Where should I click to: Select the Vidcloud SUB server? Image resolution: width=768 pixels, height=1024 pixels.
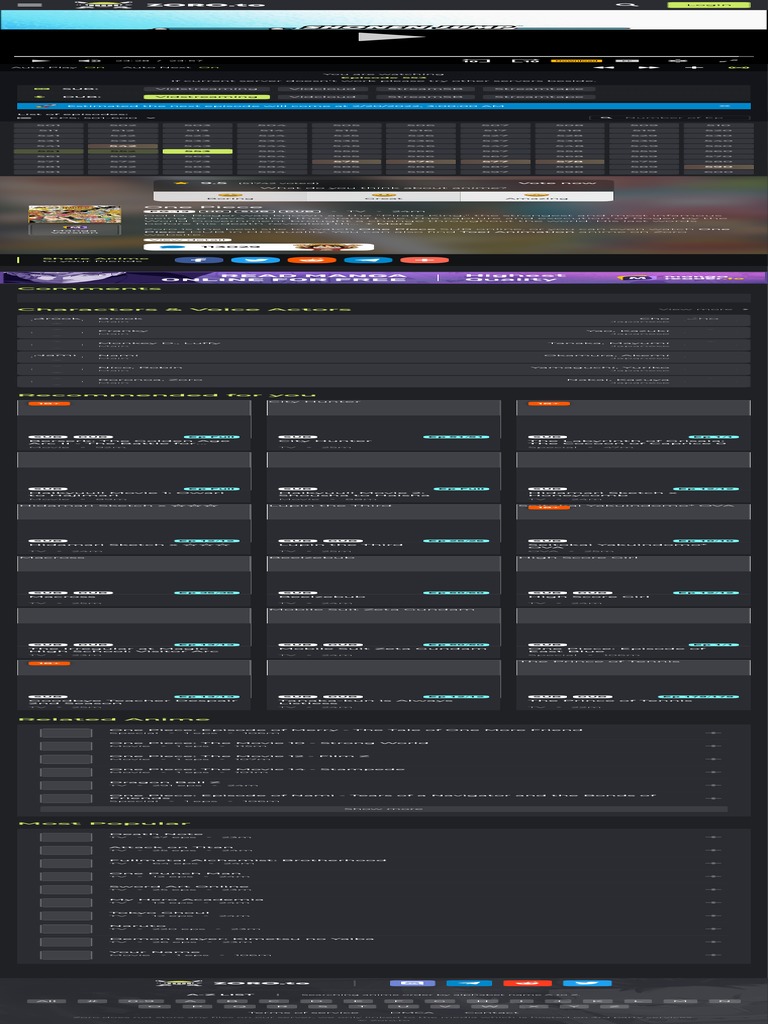point(308,89)
